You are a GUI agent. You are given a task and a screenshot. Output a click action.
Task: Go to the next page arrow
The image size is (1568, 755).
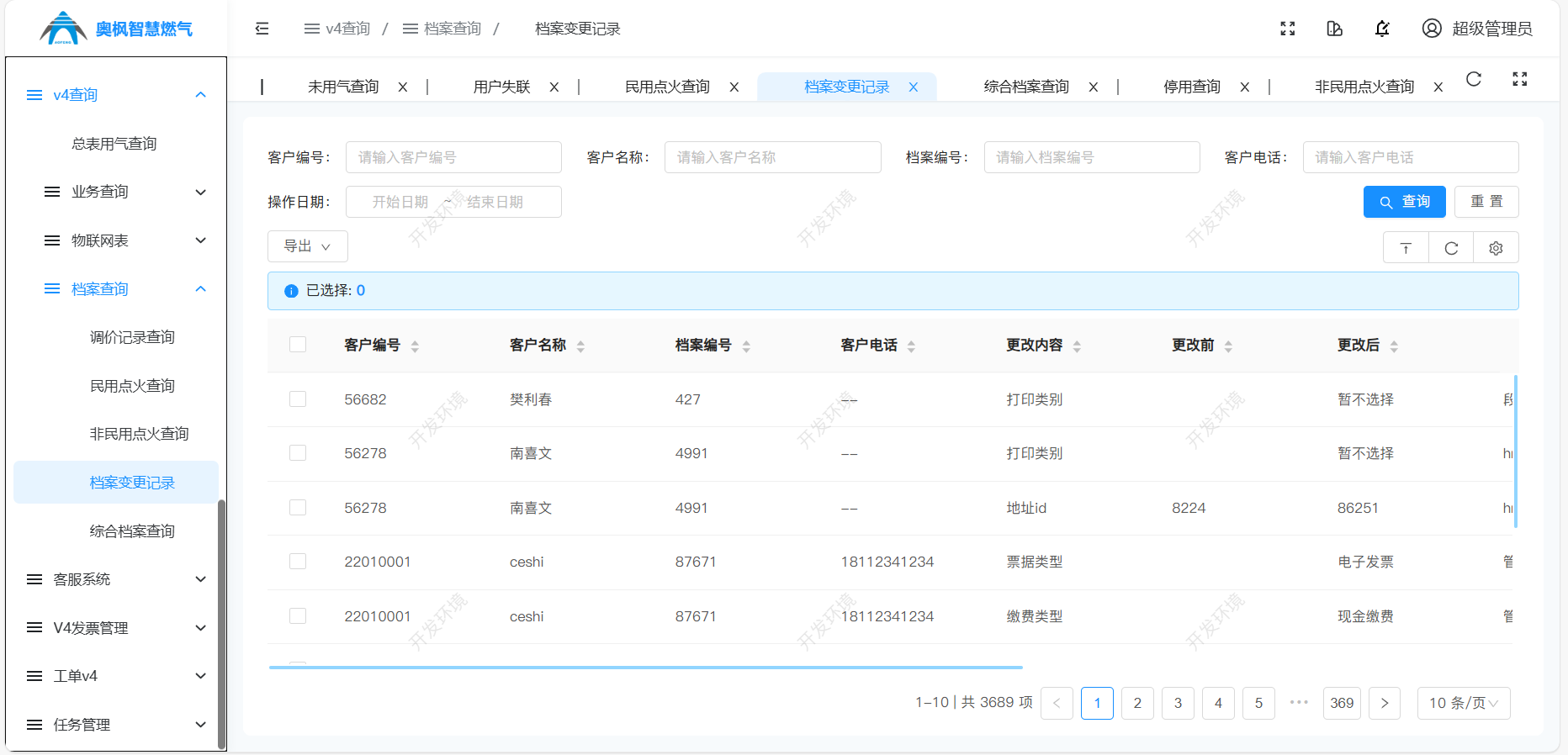point(1385,703)
